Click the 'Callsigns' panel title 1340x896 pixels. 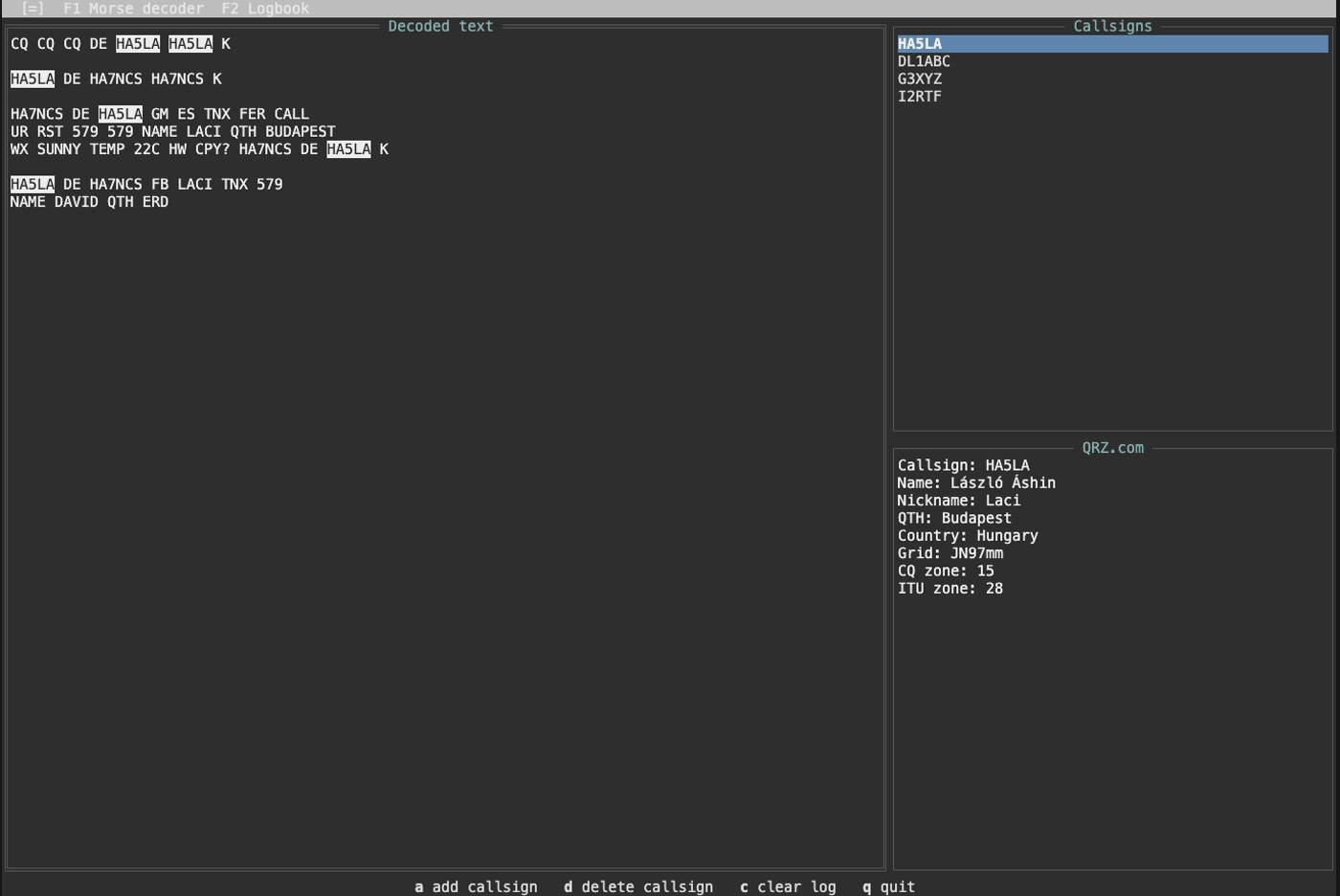(x=1112, y=27)
